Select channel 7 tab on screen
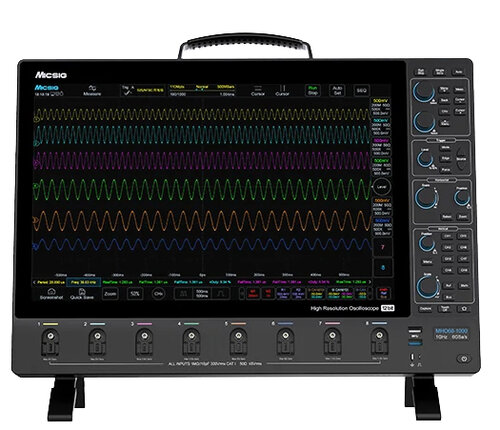Image resolution: width=500 pixels, height=430 pixels. (382, 247)
